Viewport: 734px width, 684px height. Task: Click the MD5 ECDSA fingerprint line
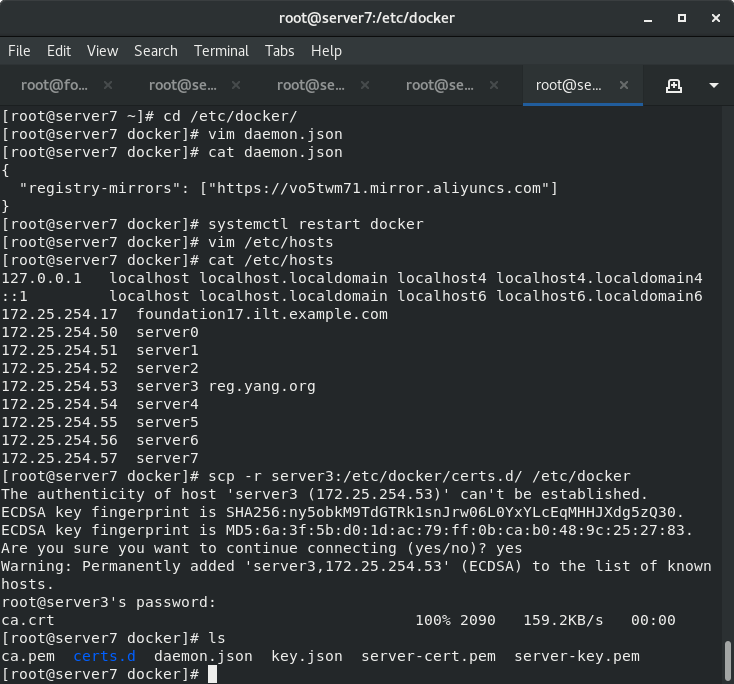tap(347, 530)
